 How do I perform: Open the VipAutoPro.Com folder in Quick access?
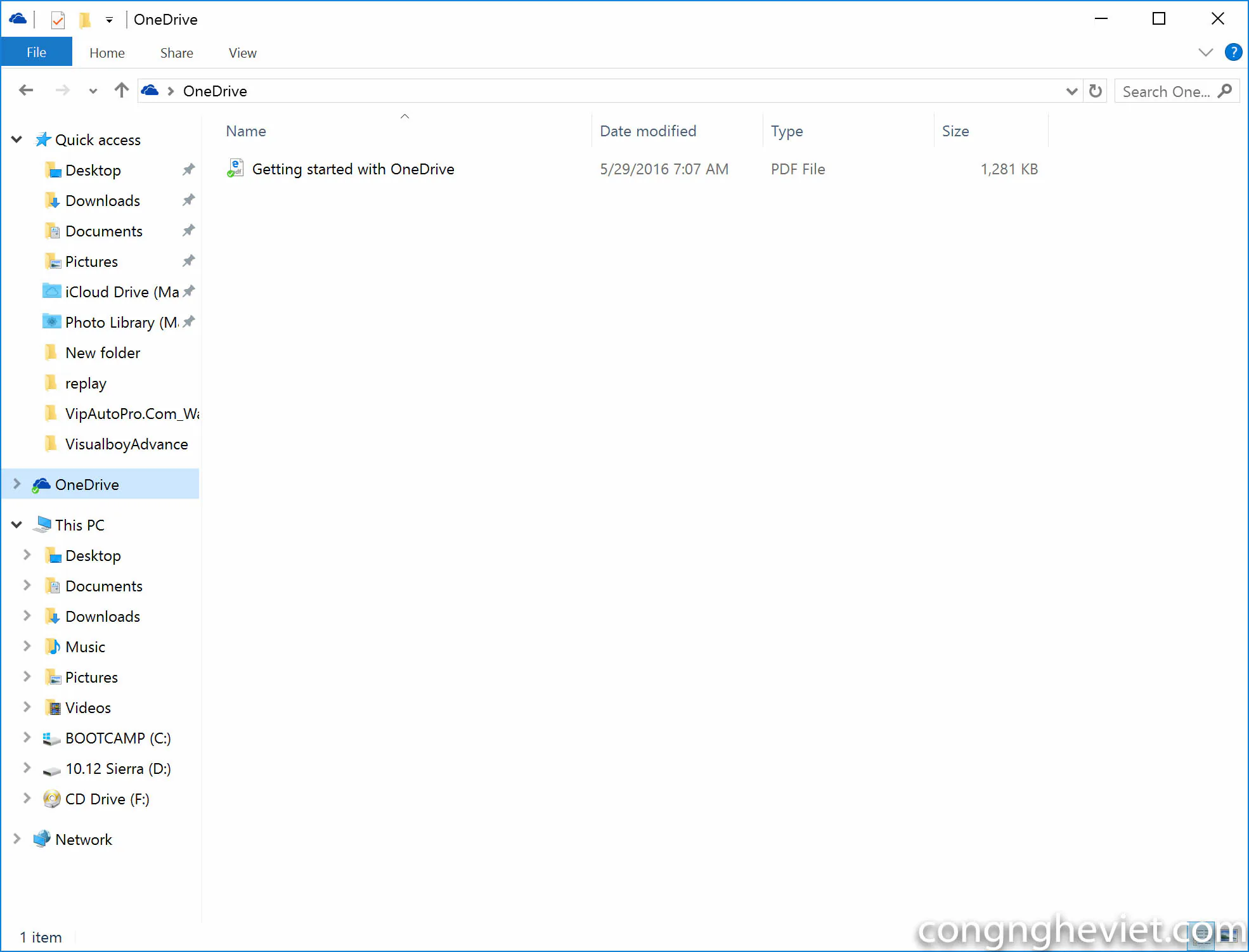132,414
